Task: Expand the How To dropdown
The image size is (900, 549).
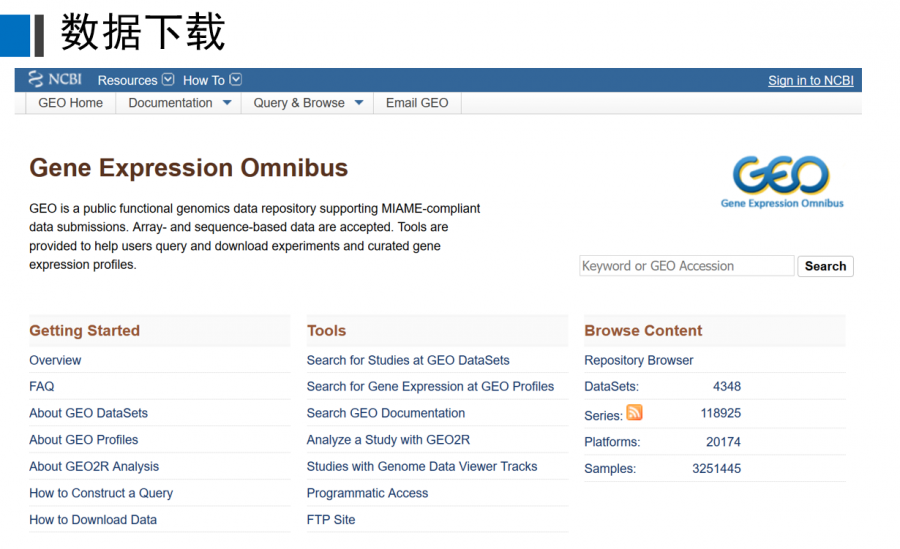Action: (211, 80)
